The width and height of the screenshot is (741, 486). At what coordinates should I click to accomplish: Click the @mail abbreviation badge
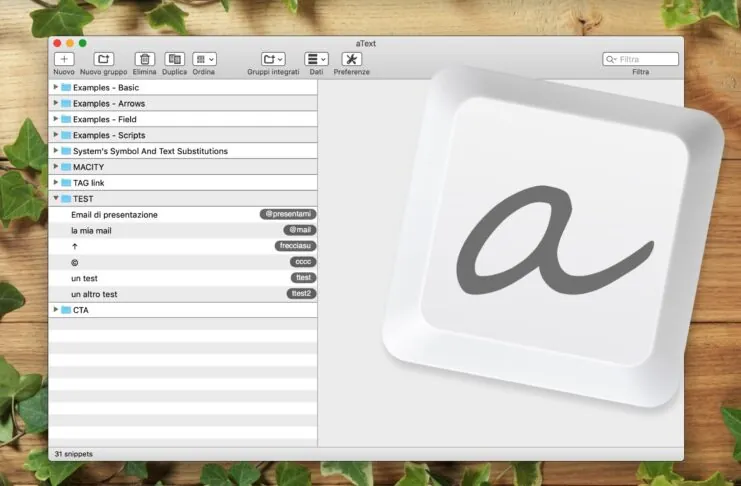300,230
